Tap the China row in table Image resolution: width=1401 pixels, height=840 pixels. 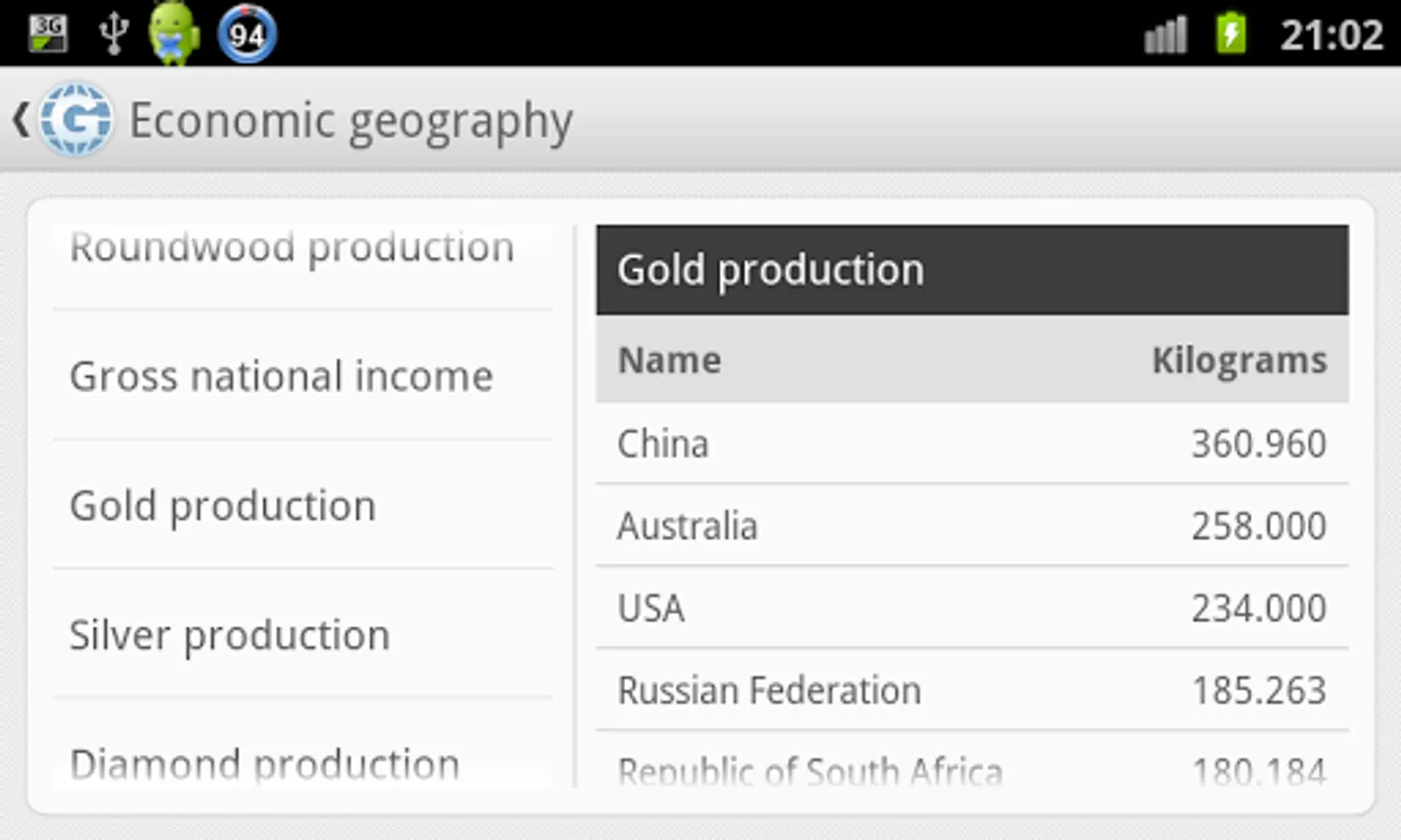(972, 443)
